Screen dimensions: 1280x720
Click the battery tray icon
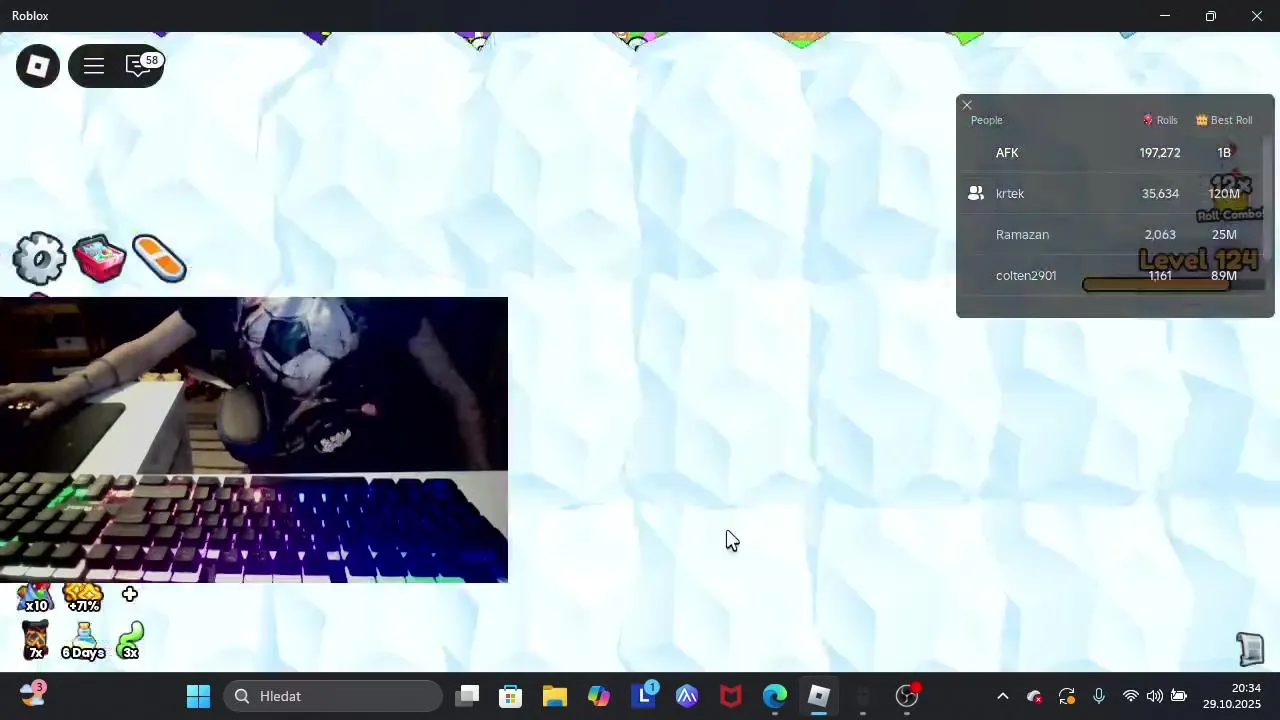pos(1179,696)
